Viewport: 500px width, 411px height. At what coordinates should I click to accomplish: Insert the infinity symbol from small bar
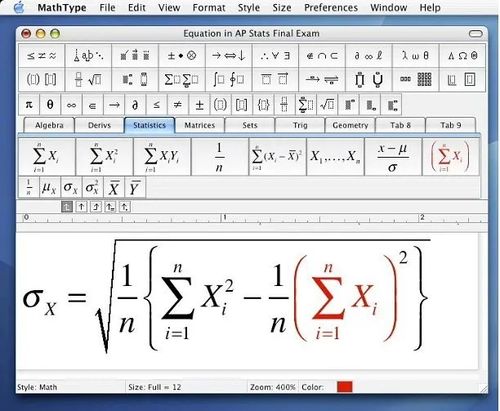click(x=71, y=105)
